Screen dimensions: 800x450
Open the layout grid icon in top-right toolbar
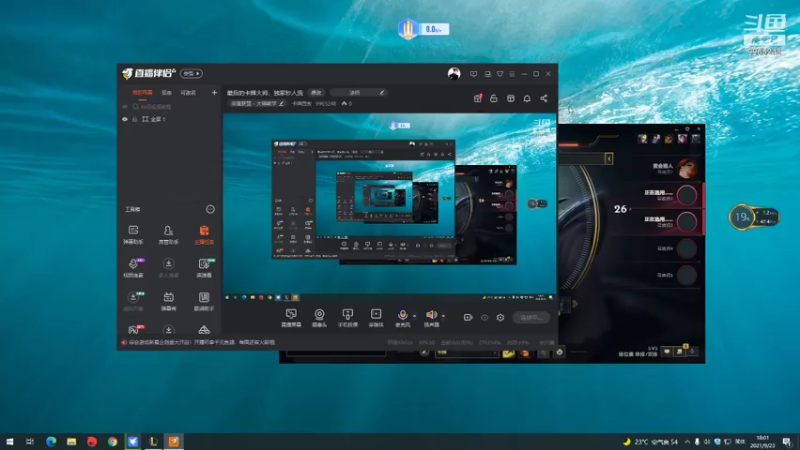(511, 98)
